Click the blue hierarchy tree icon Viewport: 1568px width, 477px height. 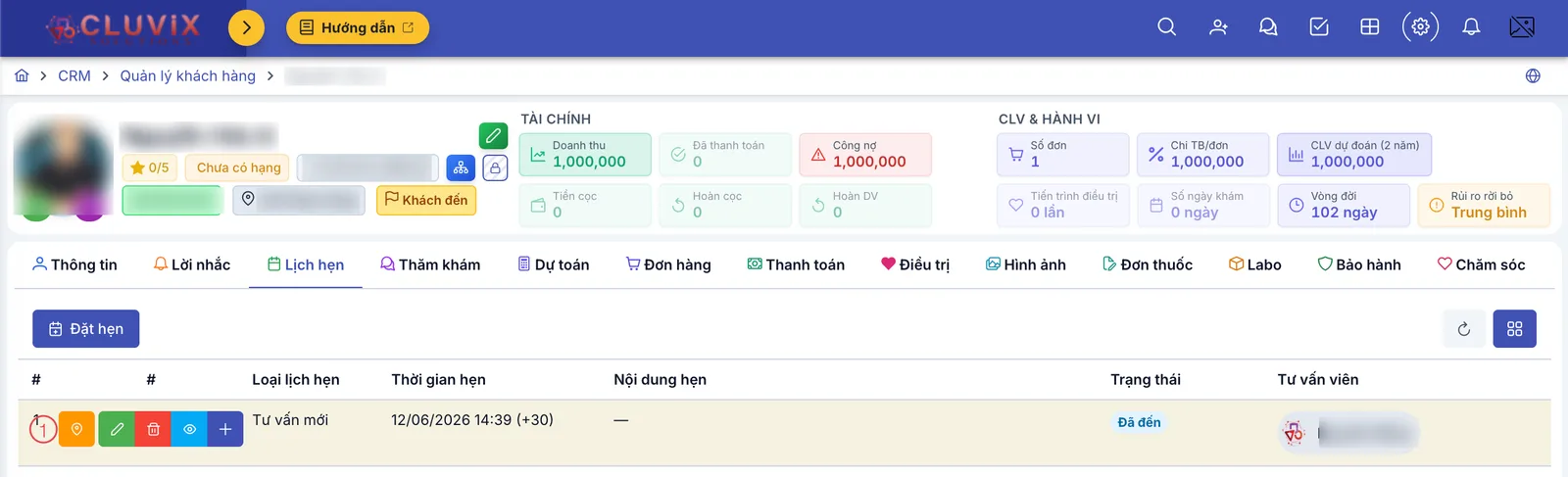(x=461, y=167)
